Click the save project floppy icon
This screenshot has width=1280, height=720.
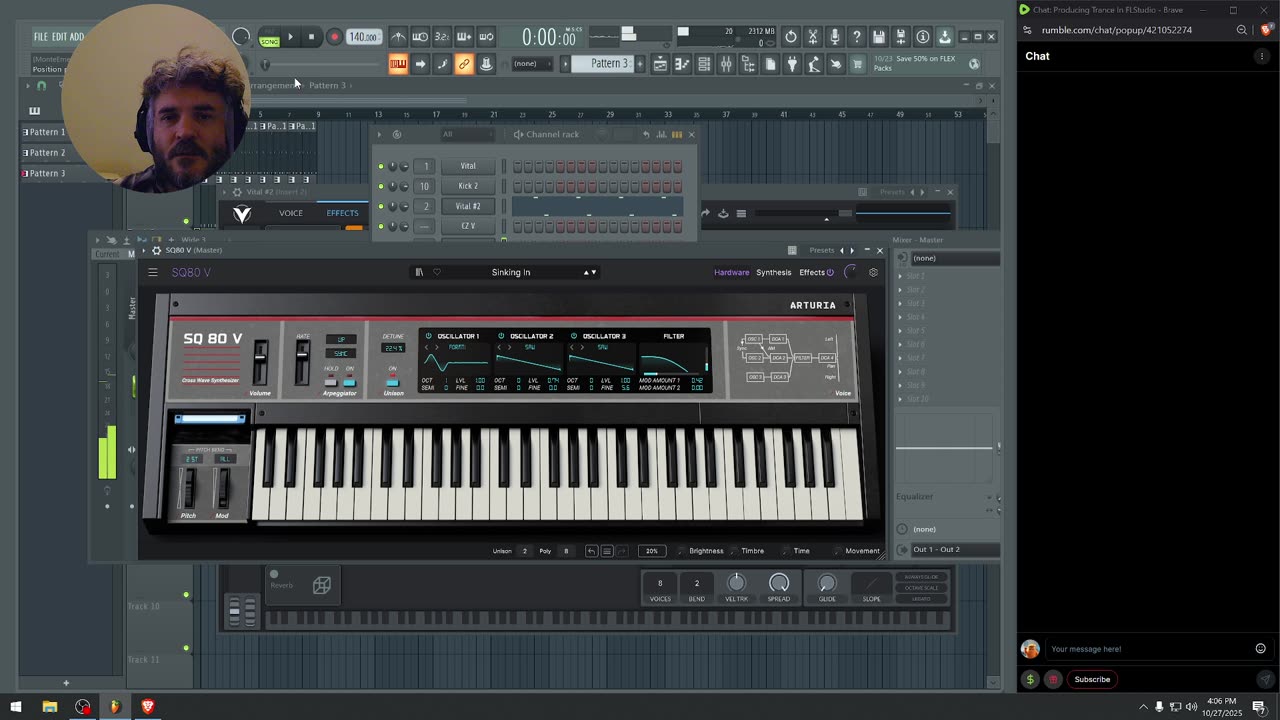878,37
